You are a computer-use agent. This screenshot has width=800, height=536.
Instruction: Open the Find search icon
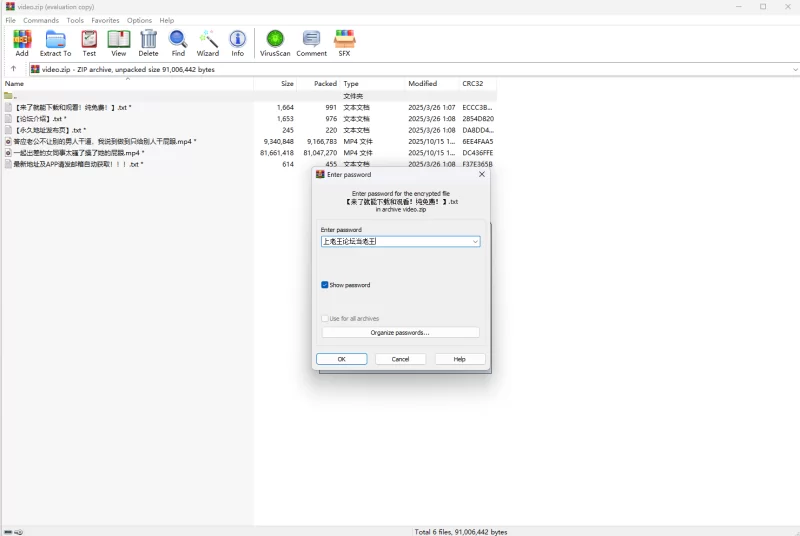pyautogui.click(x=178, y=42)
